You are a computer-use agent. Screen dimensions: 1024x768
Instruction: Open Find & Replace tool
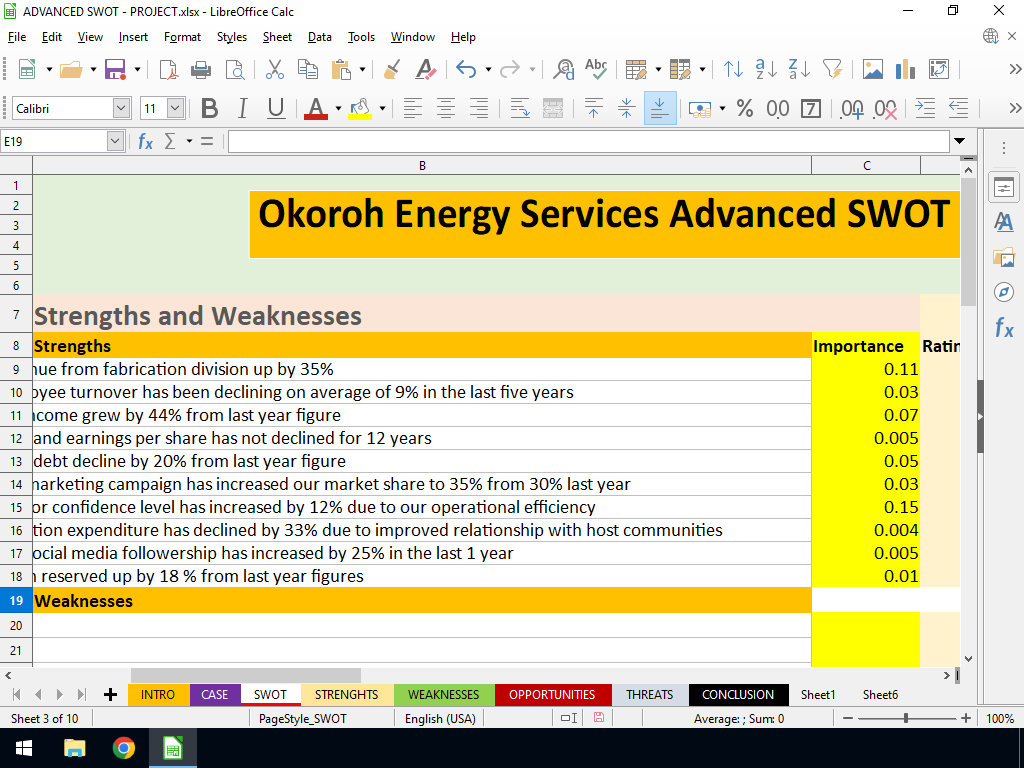(563, 69)
